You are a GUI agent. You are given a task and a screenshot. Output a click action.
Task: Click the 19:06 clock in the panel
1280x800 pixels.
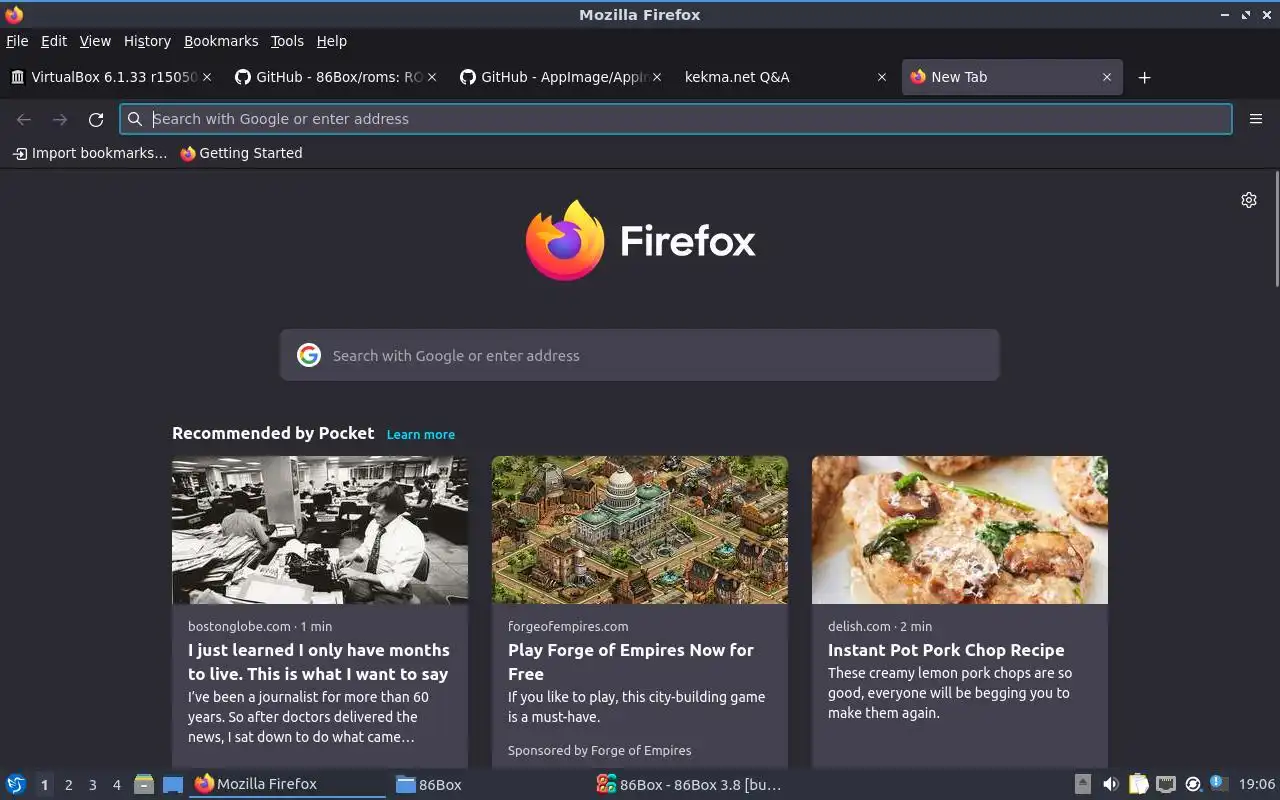1257,784
